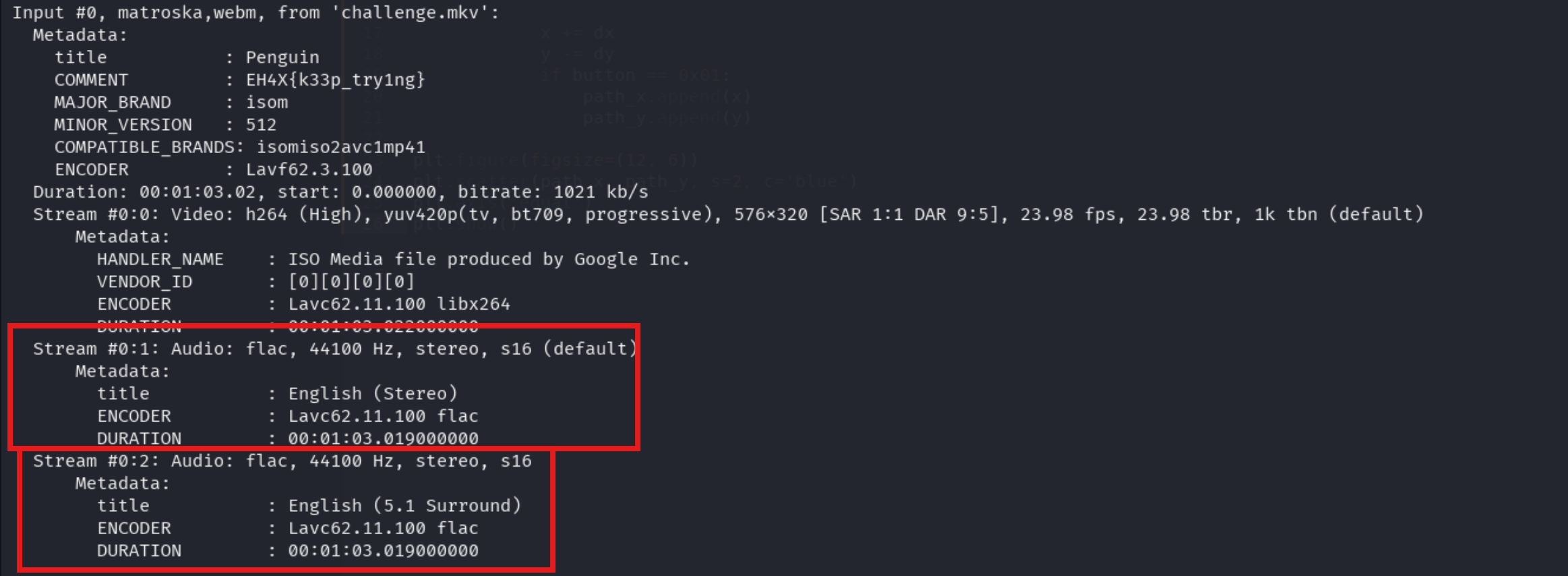Click the 'English (5.1 Surround)' audio title
The image size is (1568, 576).
[404, 506]
